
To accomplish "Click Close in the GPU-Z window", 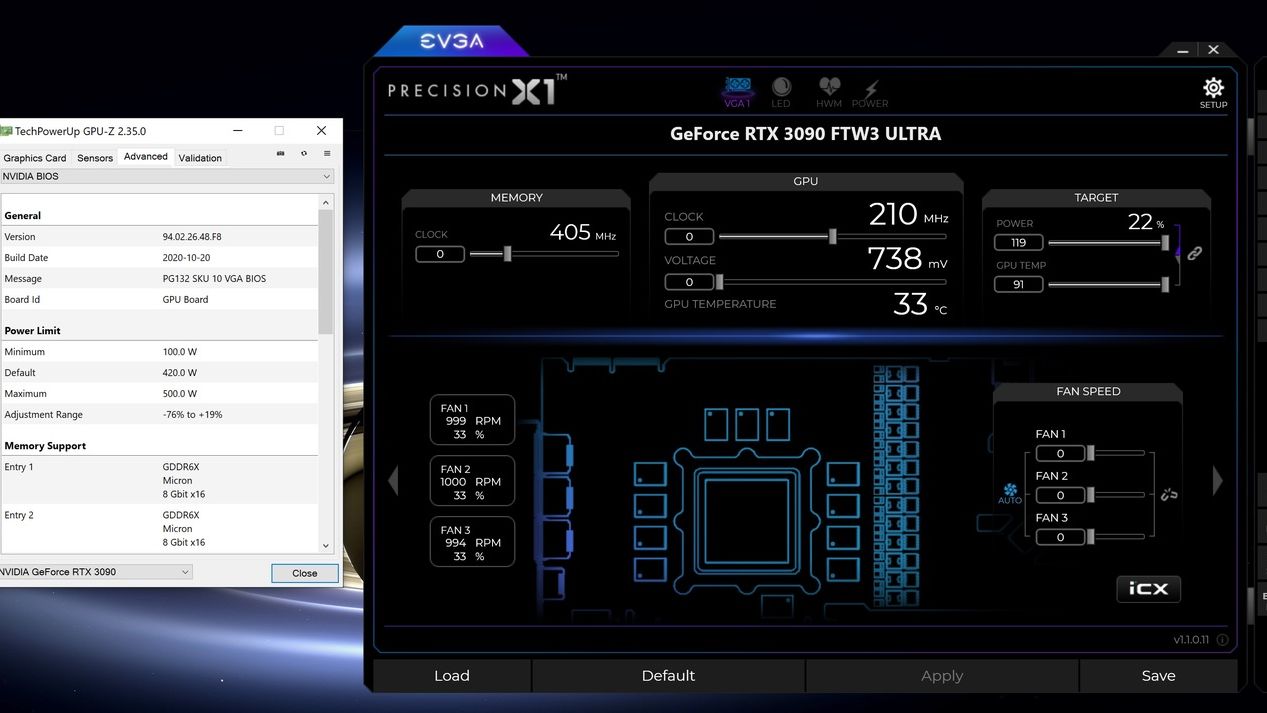I will (305, 573).
